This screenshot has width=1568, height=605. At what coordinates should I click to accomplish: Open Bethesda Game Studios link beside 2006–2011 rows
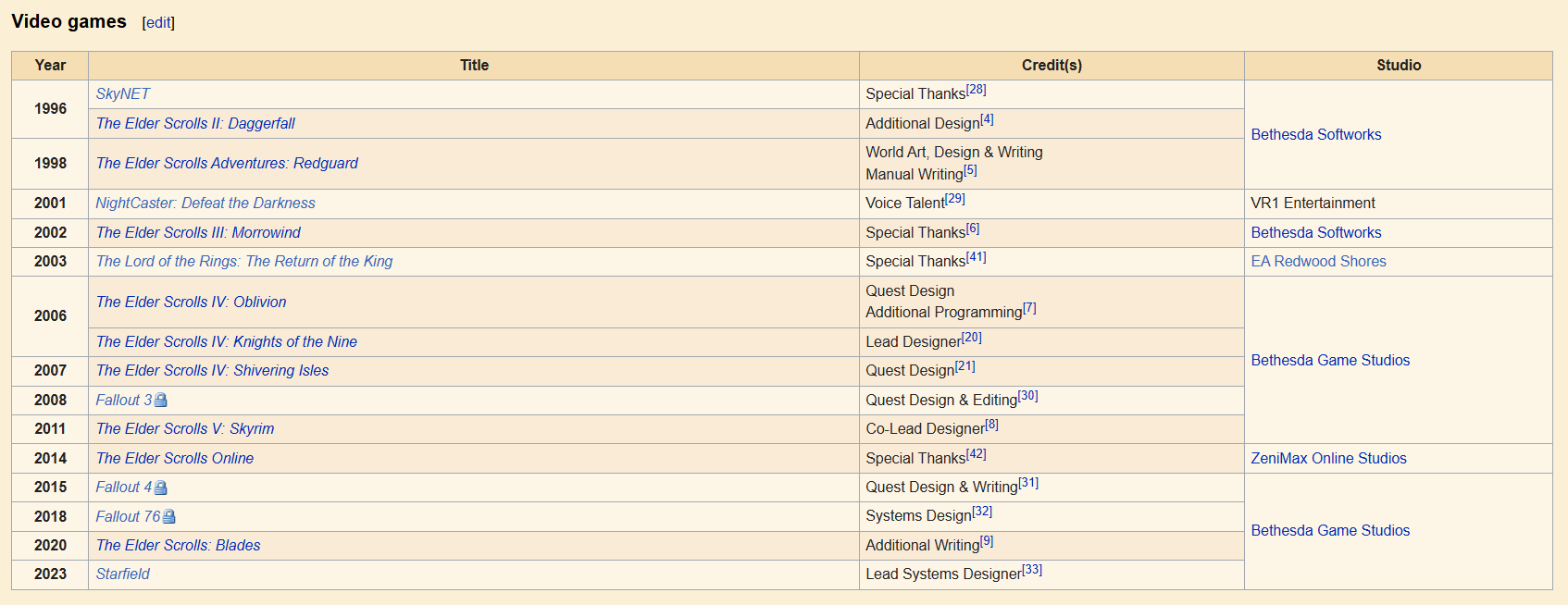click(1330, 361)
